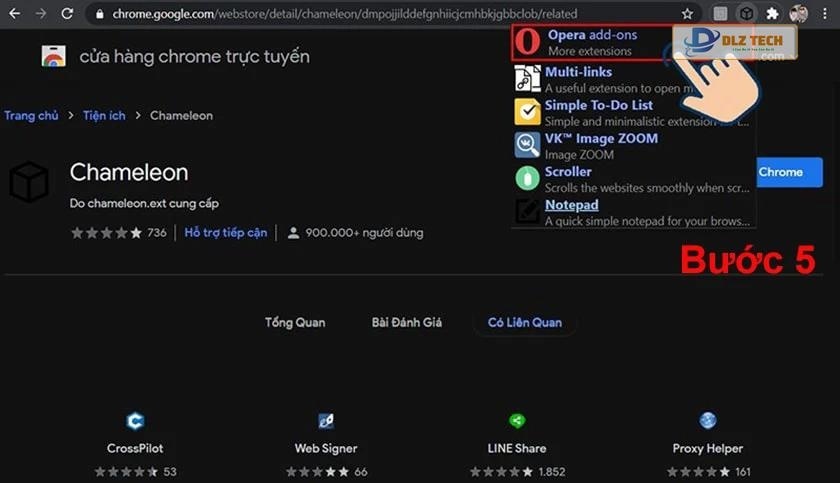Click the 900.000+ người dùng user count
This screenshot has width=840, height=483.
(355, 232)
